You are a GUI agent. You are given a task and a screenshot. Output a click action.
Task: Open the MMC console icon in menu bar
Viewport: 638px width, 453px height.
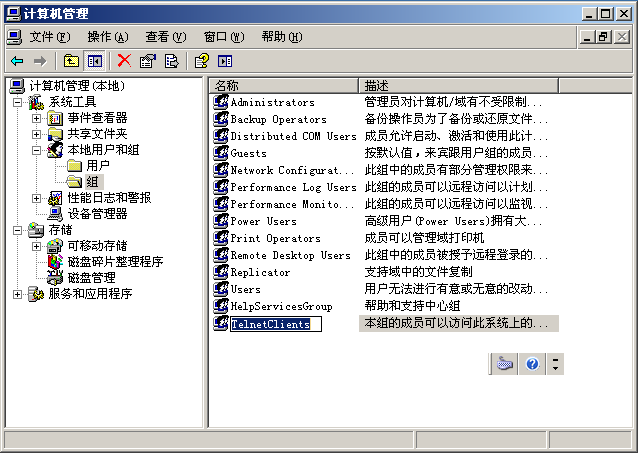[14, 37]
